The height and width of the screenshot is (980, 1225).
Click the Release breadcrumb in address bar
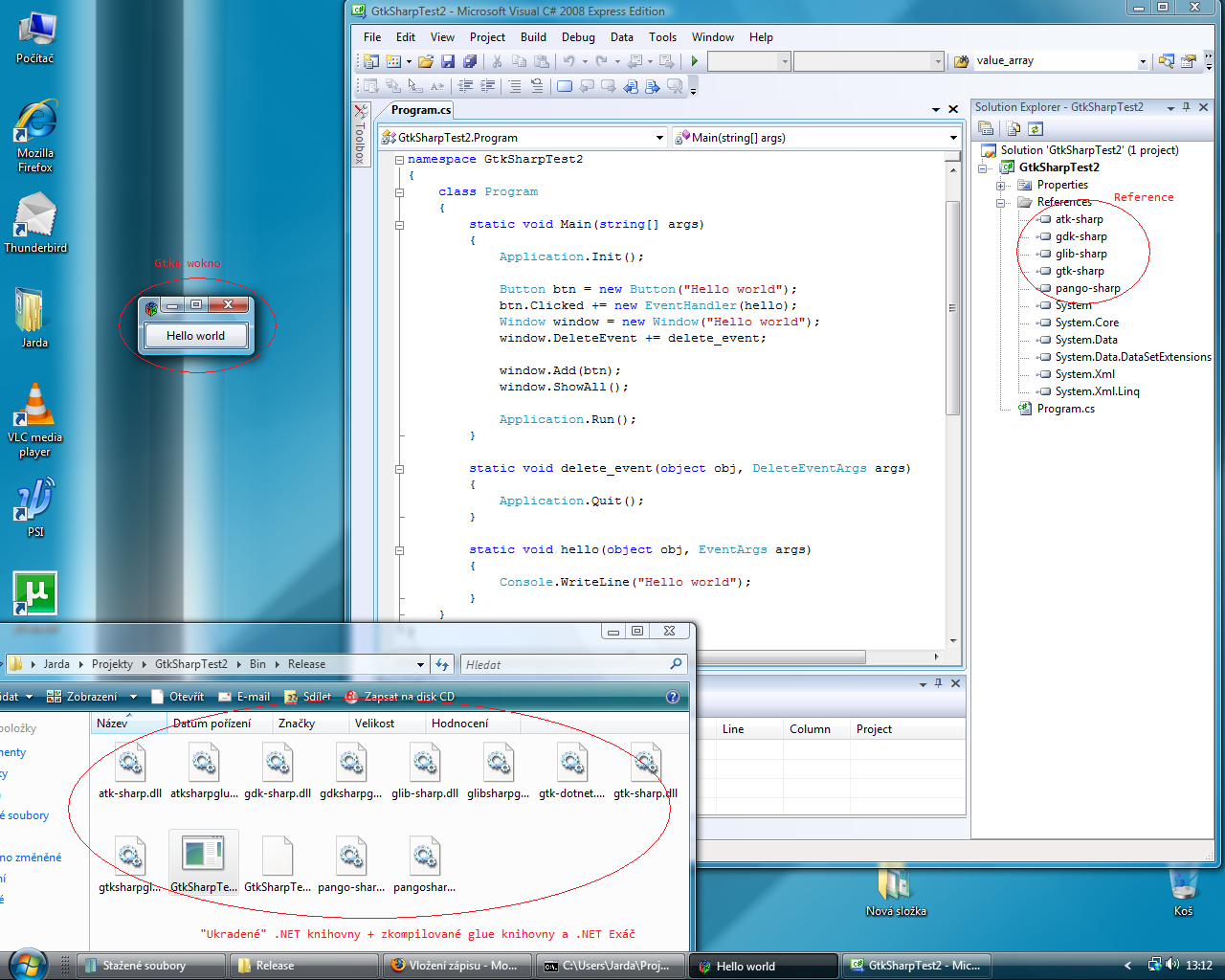click(x=306, y=664)
